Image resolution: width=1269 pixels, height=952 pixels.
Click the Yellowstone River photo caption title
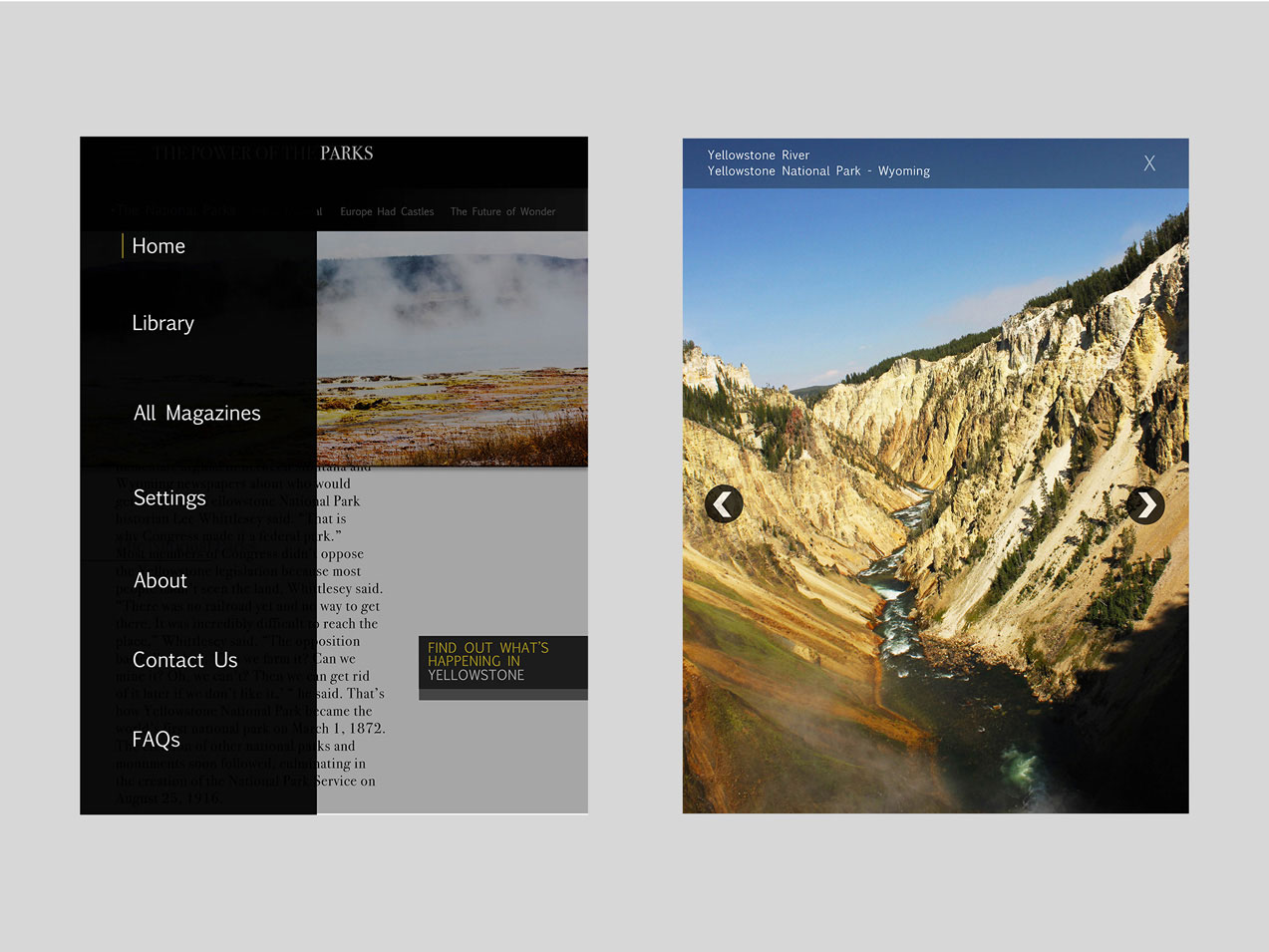point(758,156)
